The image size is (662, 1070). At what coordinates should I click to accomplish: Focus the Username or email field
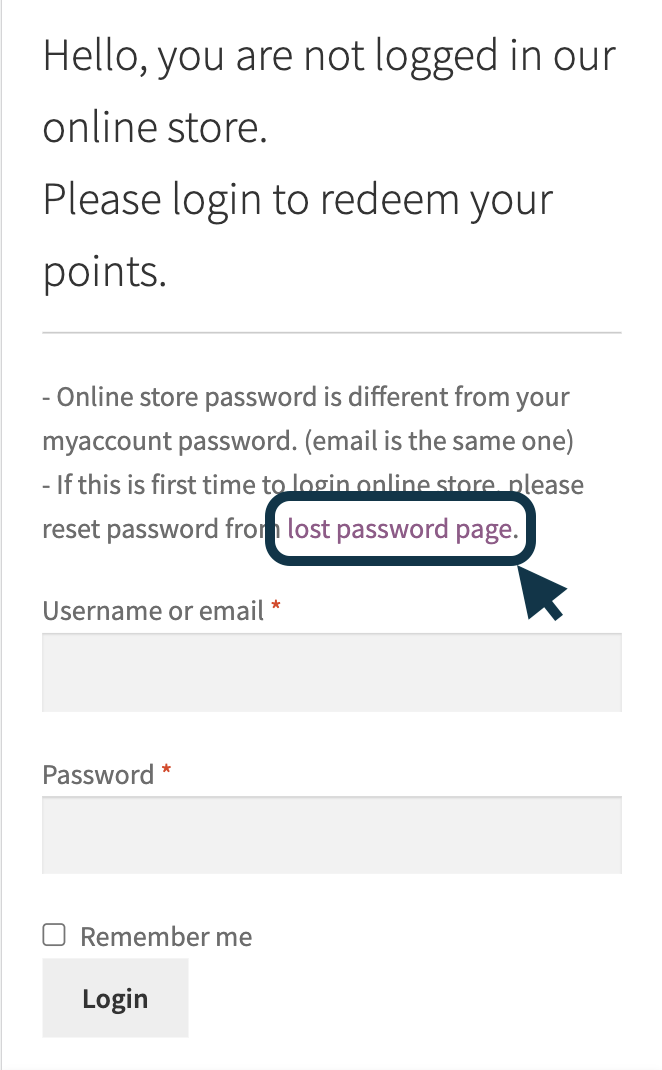point(332,672)
